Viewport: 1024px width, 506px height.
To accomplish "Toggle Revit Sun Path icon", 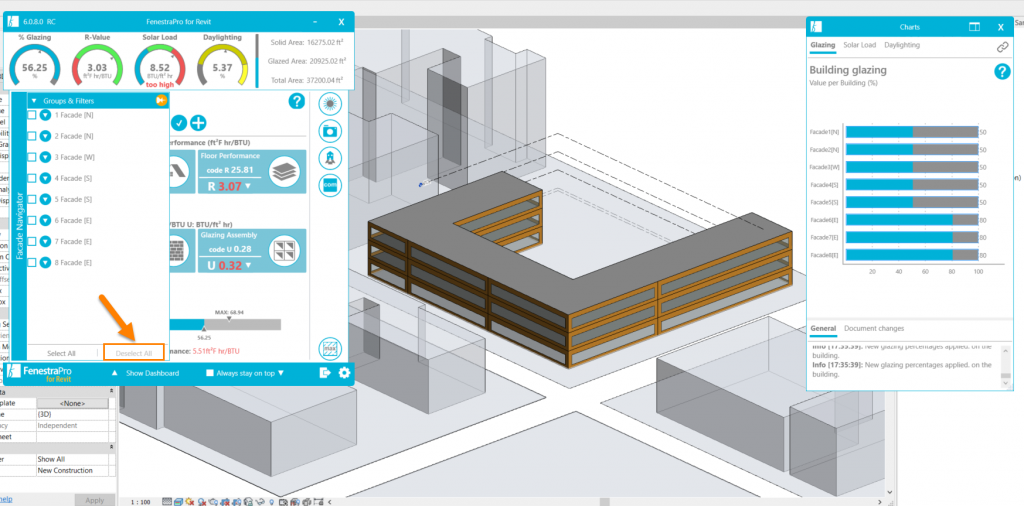I will pyautogui.click(x=189, y=501).
